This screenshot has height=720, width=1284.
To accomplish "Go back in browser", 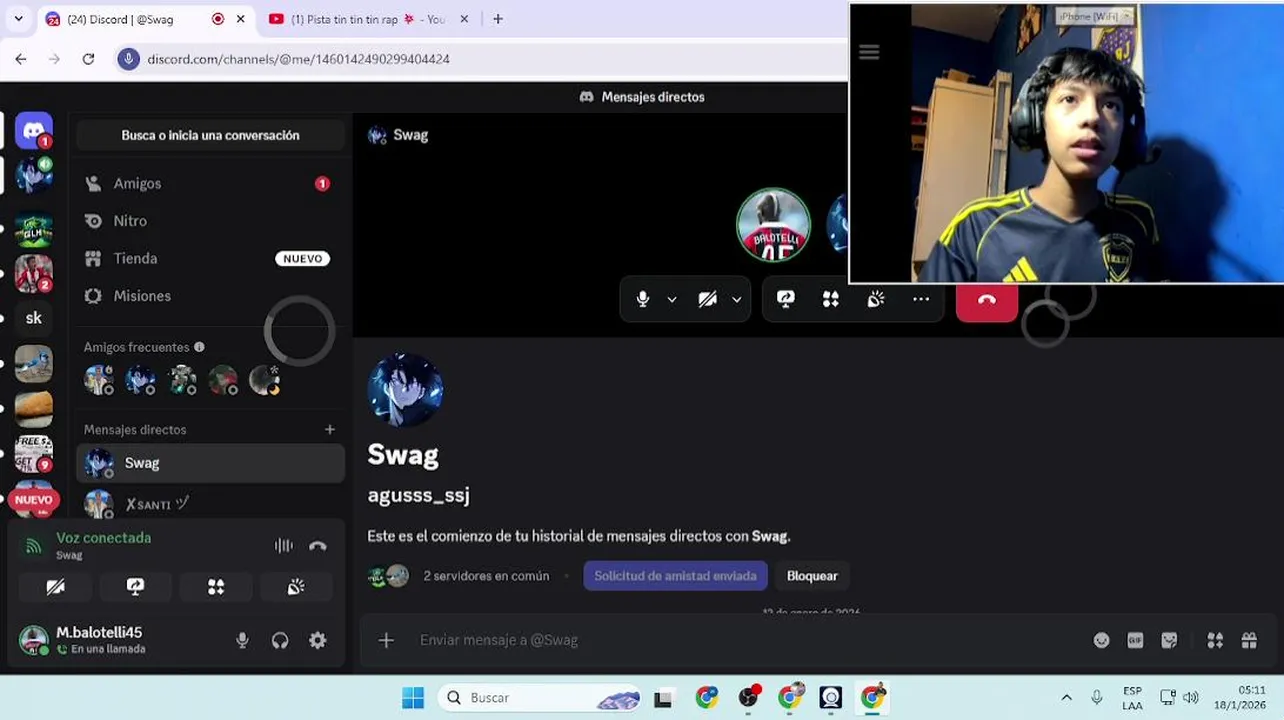I will pyautogui.click(x=21, y=59).
